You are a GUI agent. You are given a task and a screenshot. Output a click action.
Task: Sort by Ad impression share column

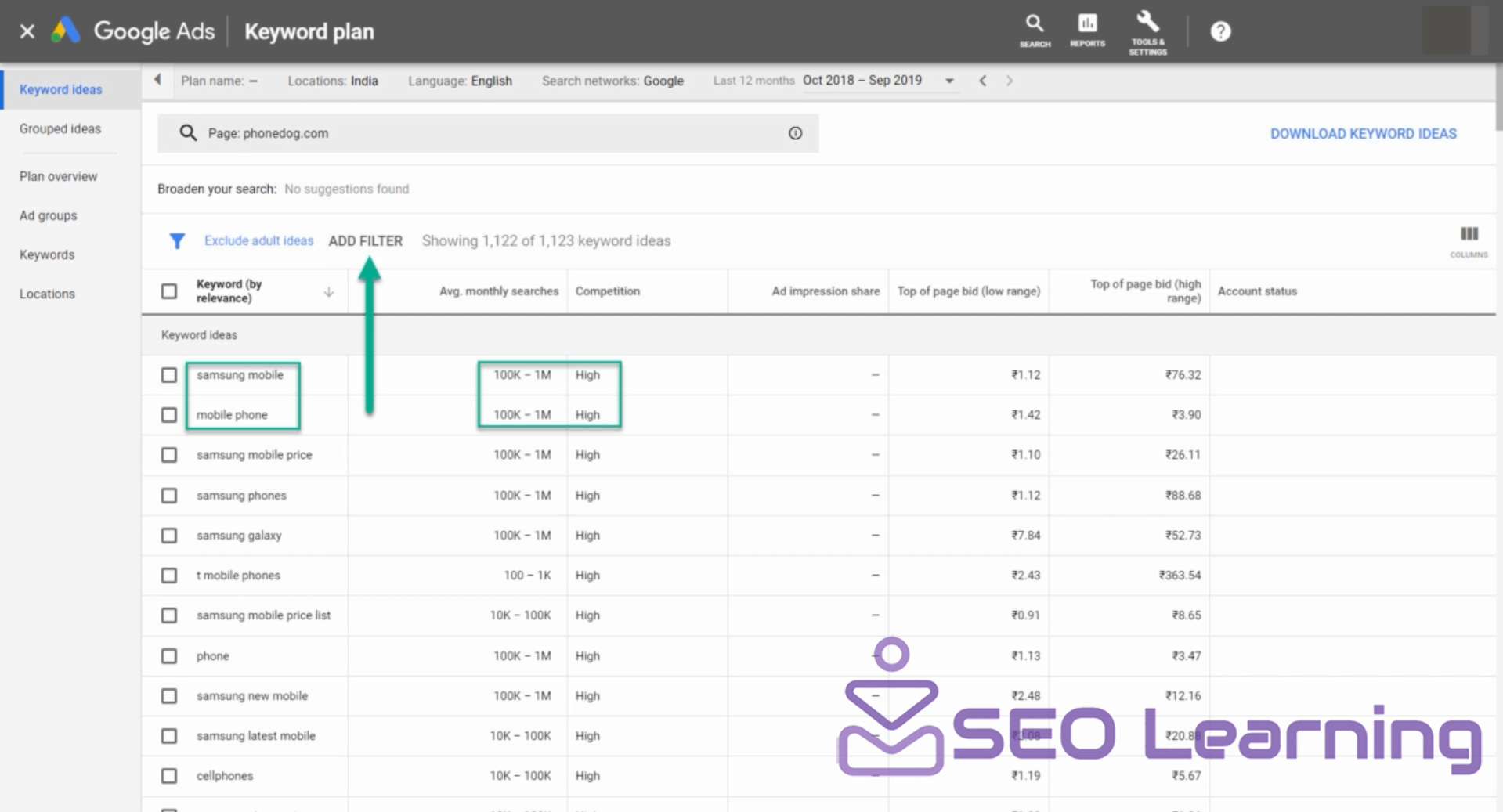coord(826,291)
